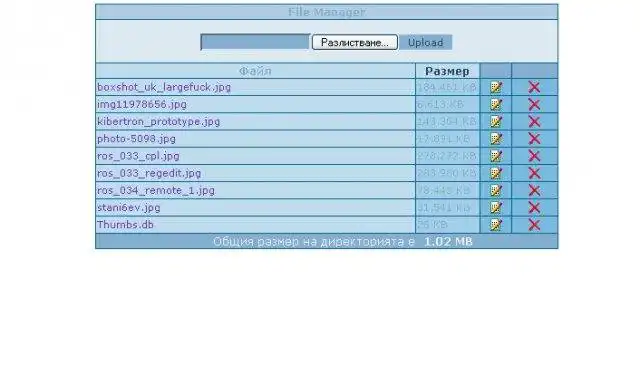Click the Общия размер на директорията label

pos(313,242)
